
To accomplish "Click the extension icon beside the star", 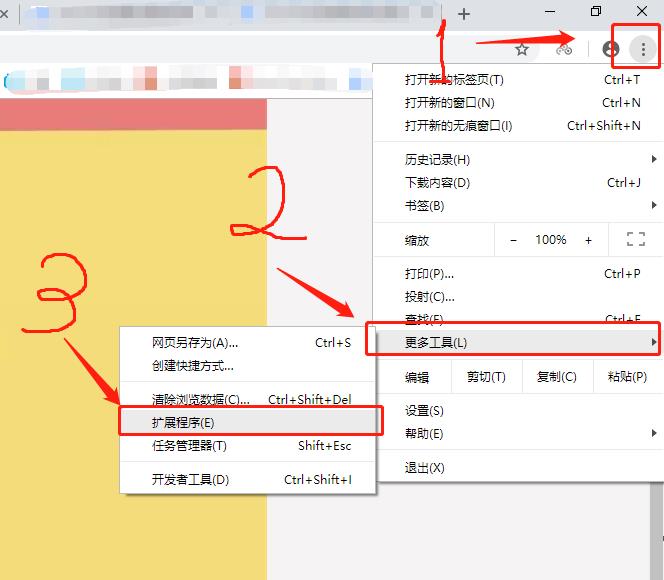I will click(x=565, y=48).
